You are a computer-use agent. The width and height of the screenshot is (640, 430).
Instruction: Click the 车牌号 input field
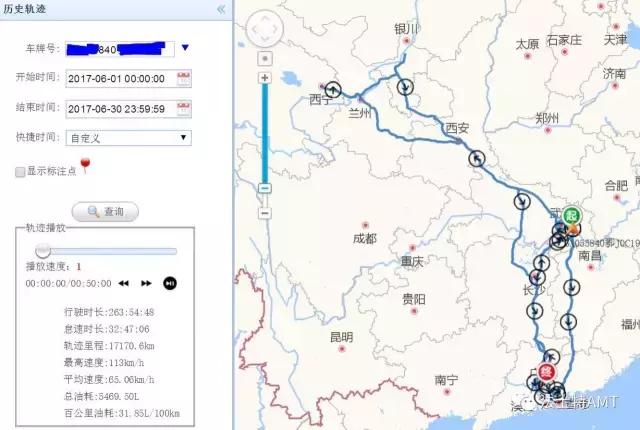tap(120, 49)
